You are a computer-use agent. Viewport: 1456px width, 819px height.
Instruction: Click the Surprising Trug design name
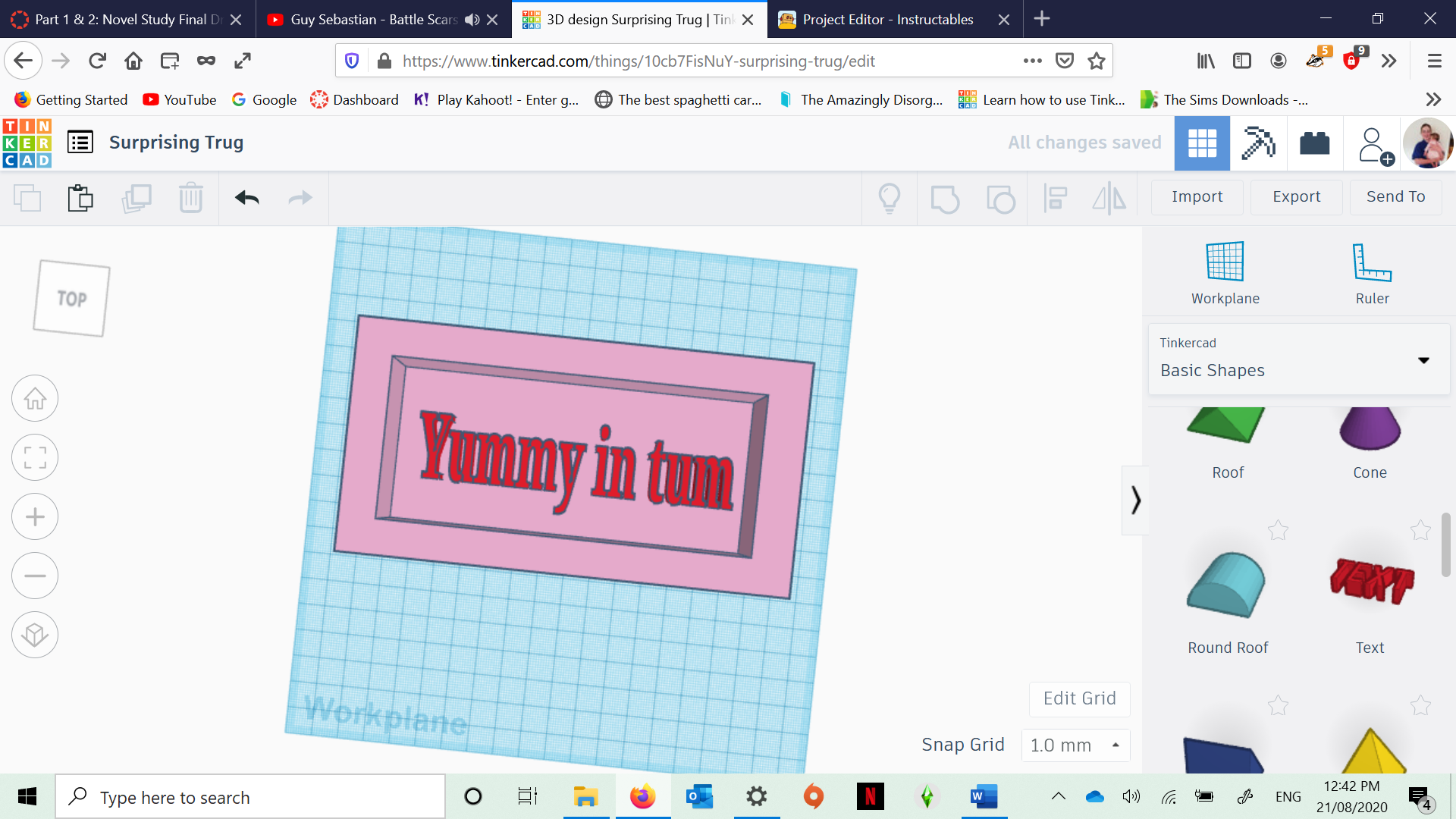[x=176, y=143]
